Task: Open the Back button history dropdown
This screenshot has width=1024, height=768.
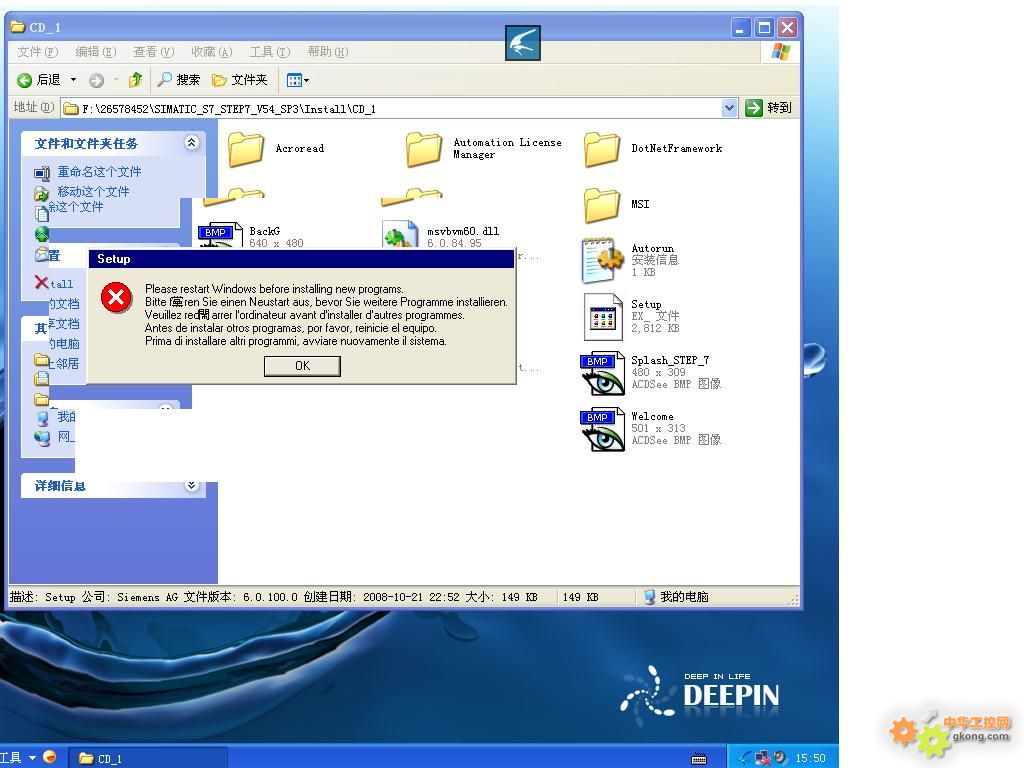Action: pyautogui.click(x=73, y=80)
